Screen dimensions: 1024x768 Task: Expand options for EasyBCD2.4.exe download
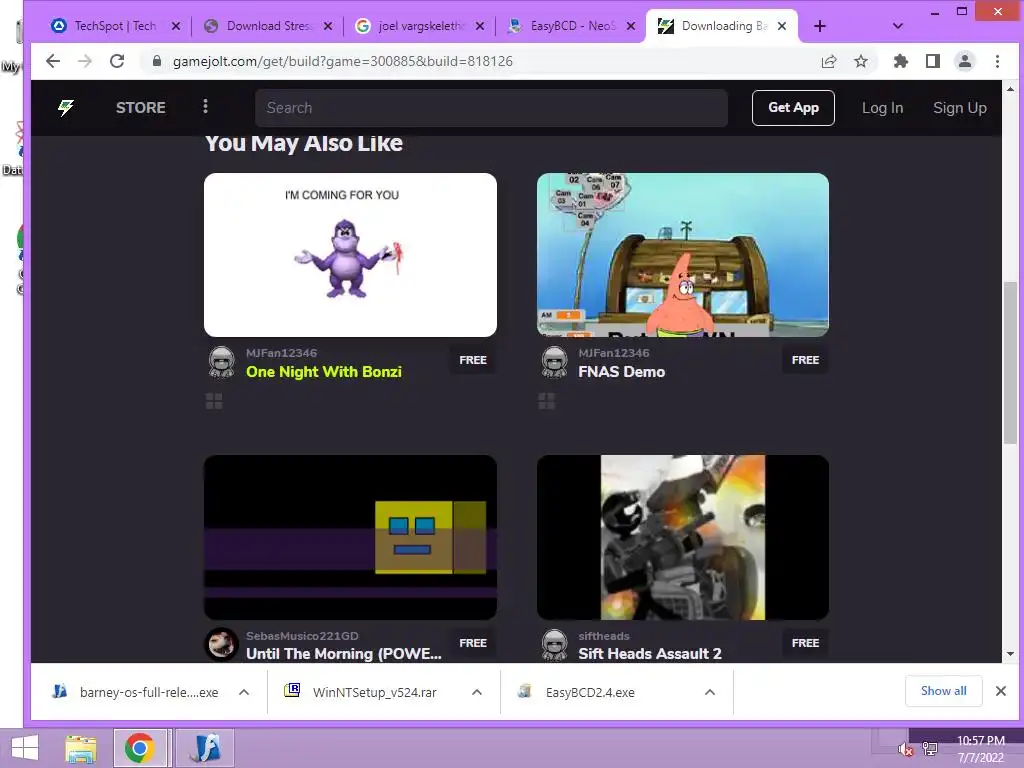[710, 692]
